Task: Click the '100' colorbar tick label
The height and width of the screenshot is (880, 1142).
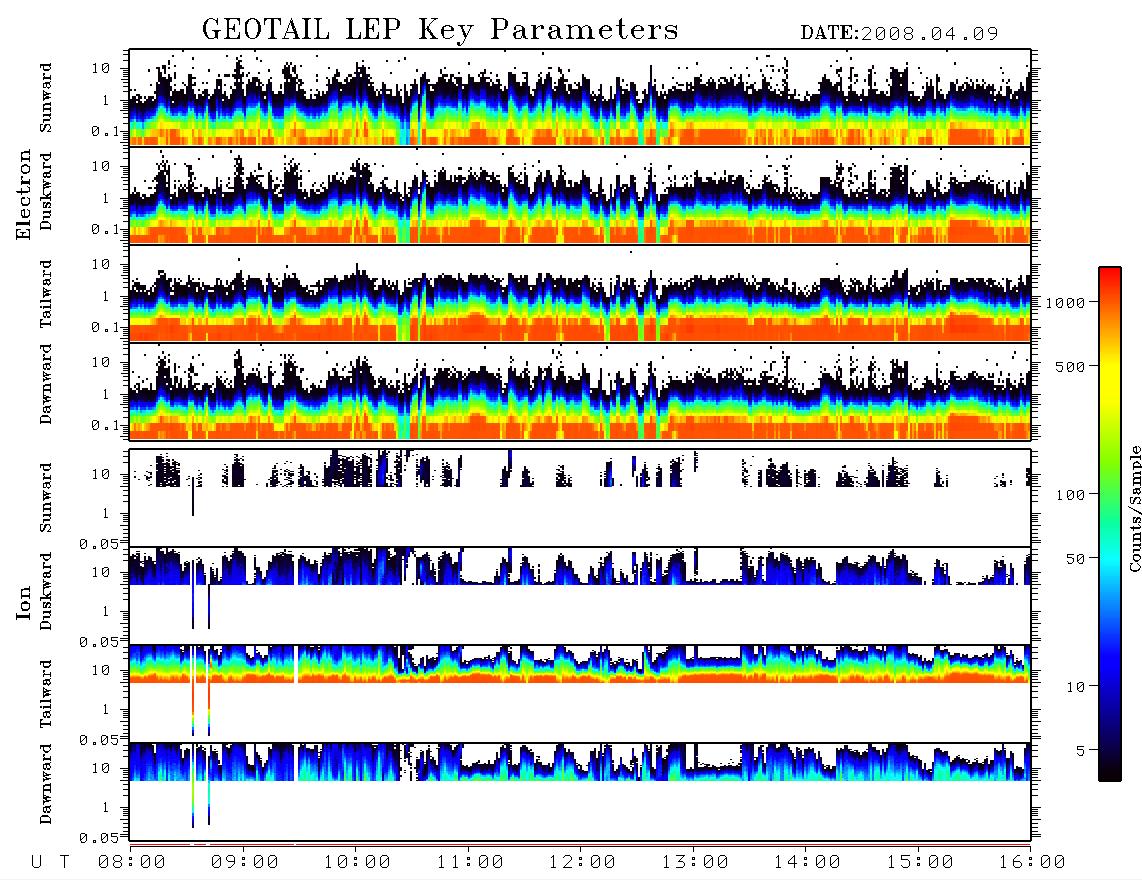Action: [1071, 495]
